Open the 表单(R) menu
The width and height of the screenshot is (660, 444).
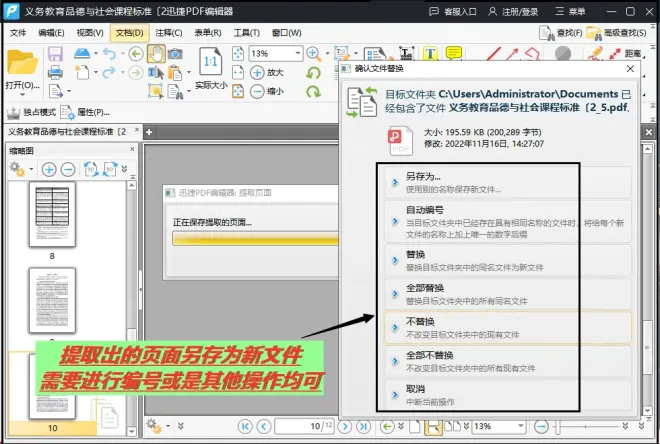point(208,33)
